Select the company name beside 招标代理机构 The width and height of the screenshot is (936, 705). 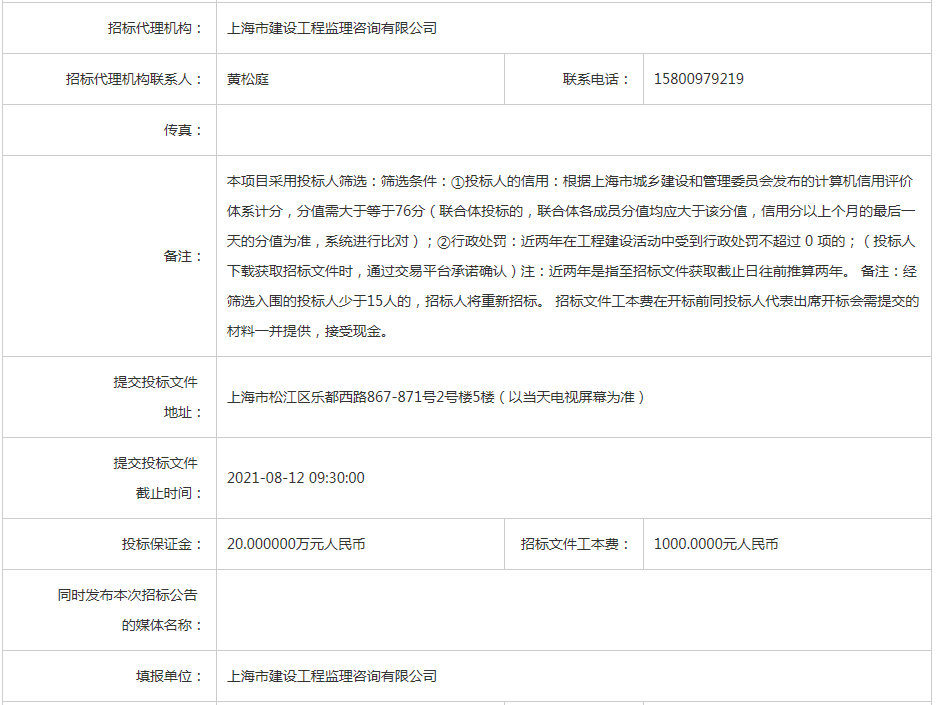[332, 28]
